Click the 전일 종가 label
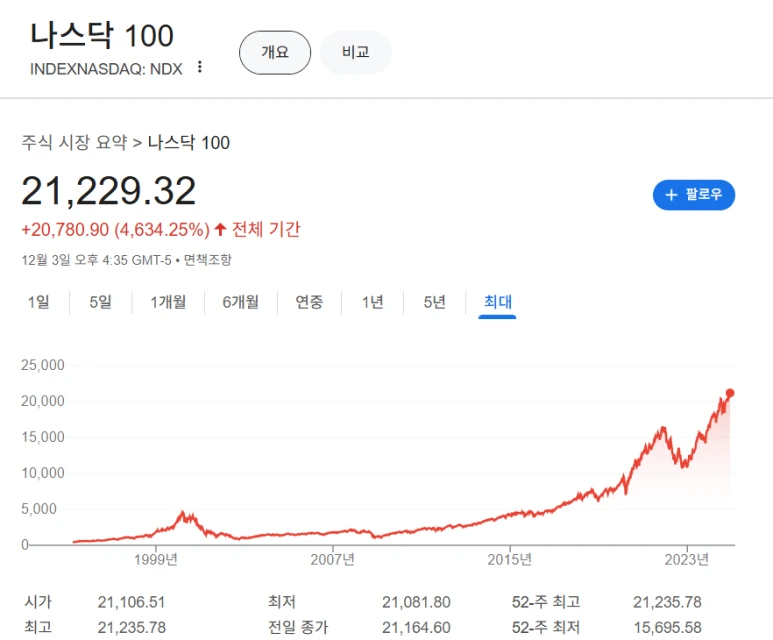Screen dimensions: 773x640 [298, 627]
